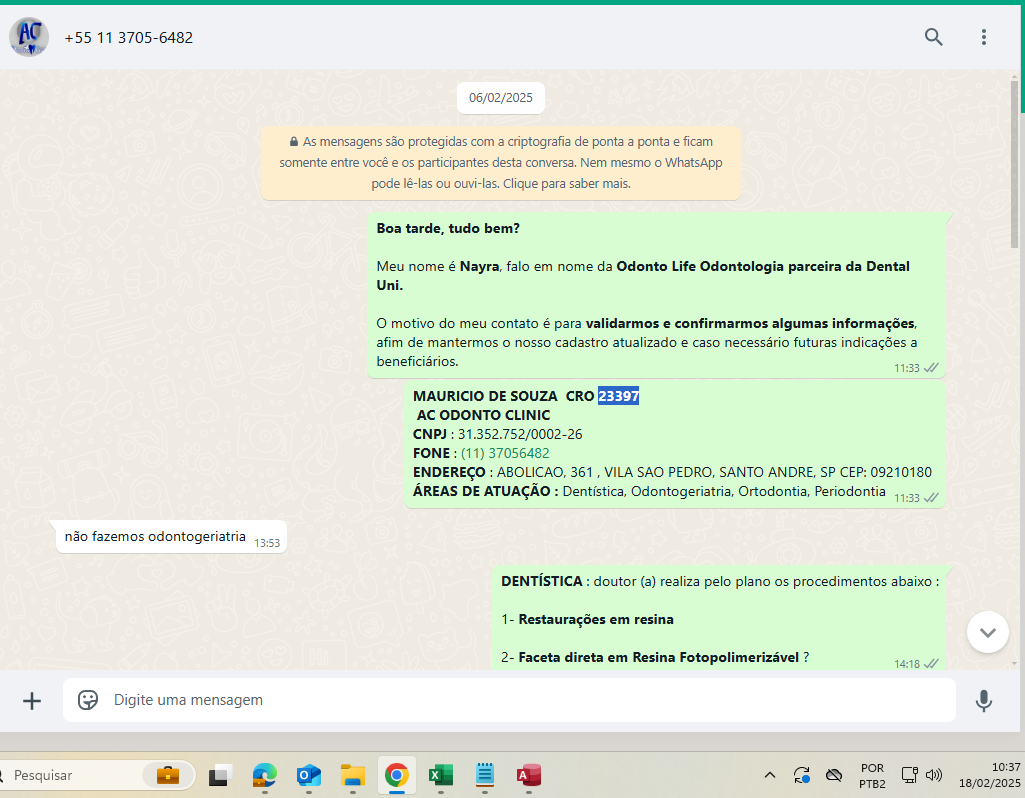Open the emoji and sticker picker
Image resolution: width=1025 pixels, height=798 pixels.
88,700
